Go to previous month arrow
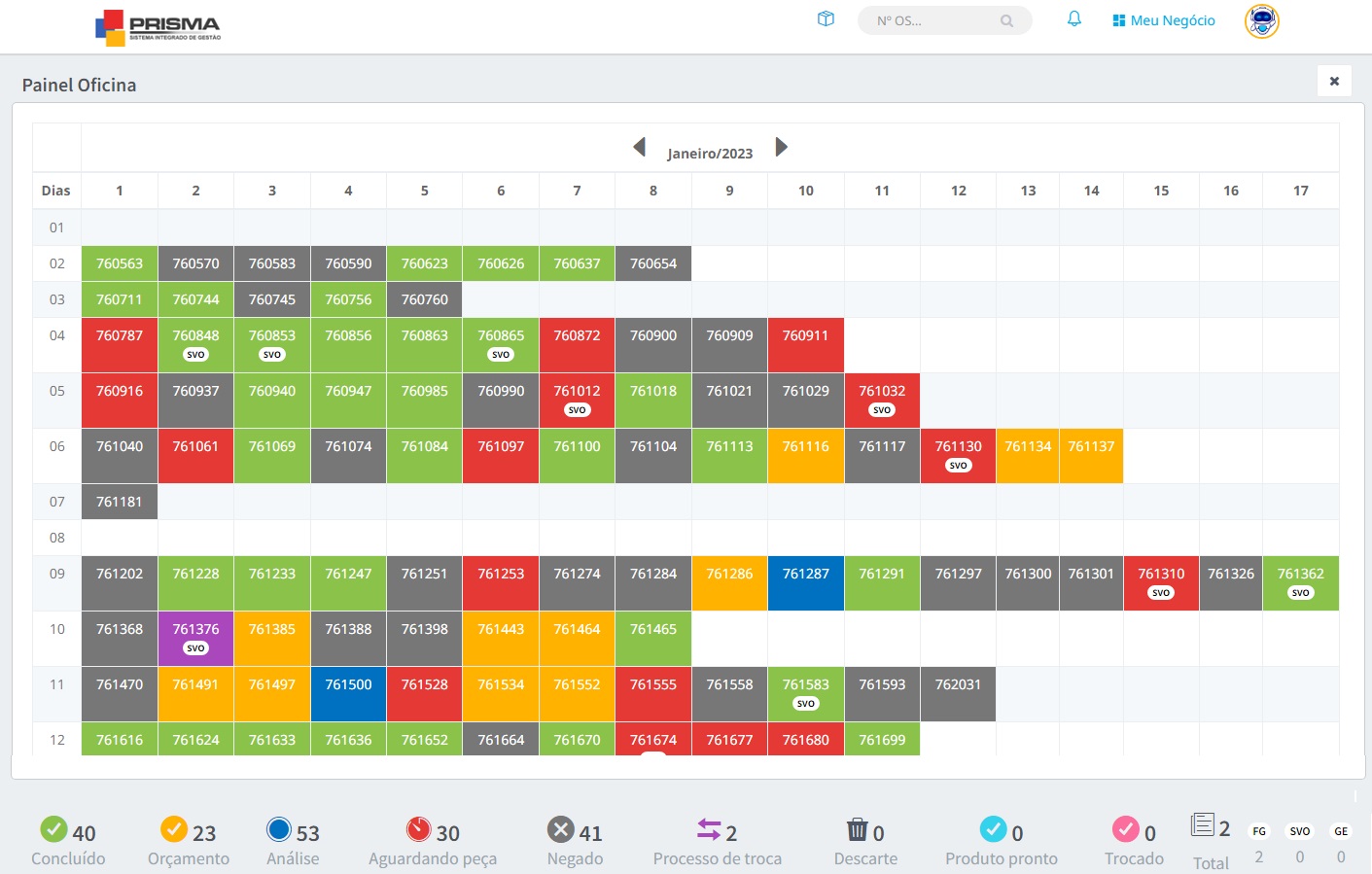Screen dimensions: 1372x874 point(640,148)
